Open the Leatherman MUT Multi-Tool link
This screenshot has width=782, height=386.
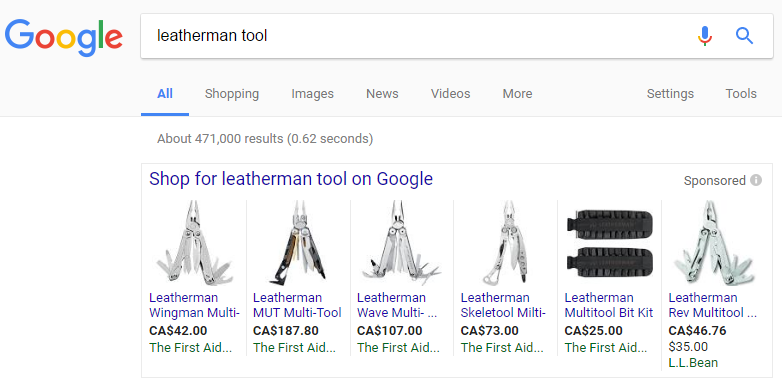click(297, 305)
